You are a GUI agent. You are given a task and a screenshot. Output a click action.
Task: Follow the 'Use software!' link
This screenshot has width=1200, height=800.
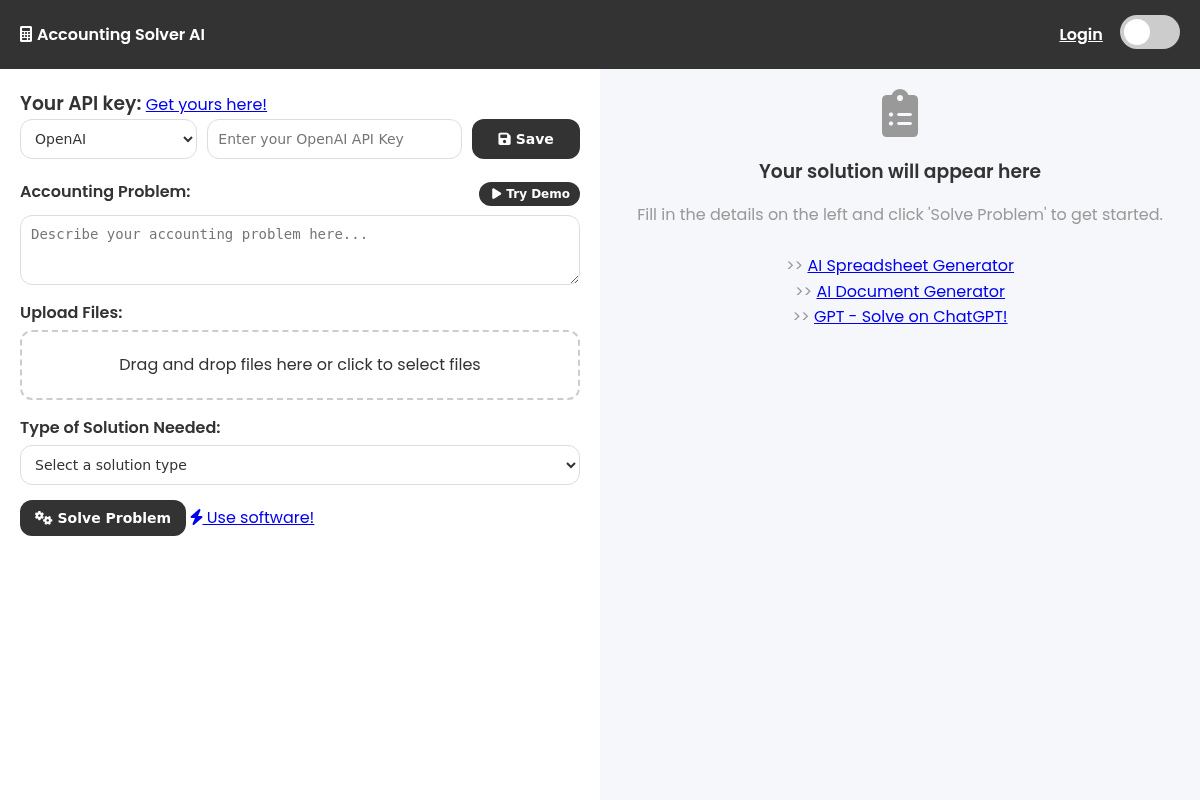pos(252,517)
